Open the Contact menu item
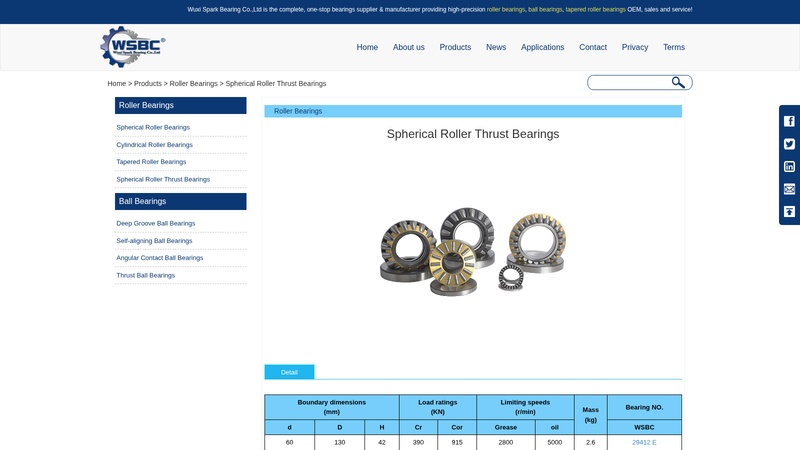800x450 pixels. [593, 47]
